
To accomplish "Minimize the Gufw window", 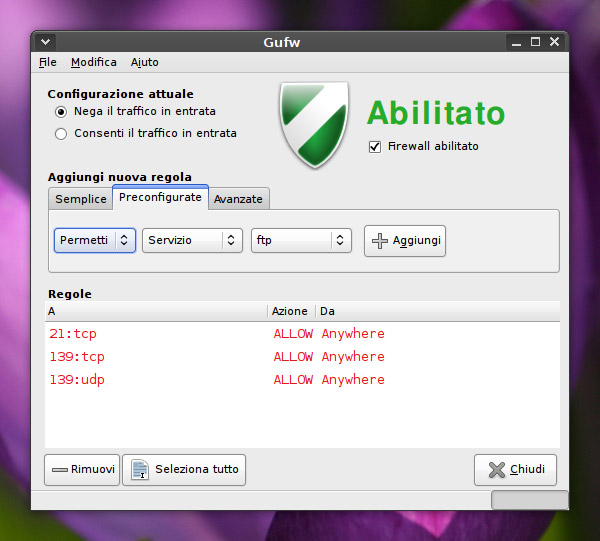I will 516,42.
